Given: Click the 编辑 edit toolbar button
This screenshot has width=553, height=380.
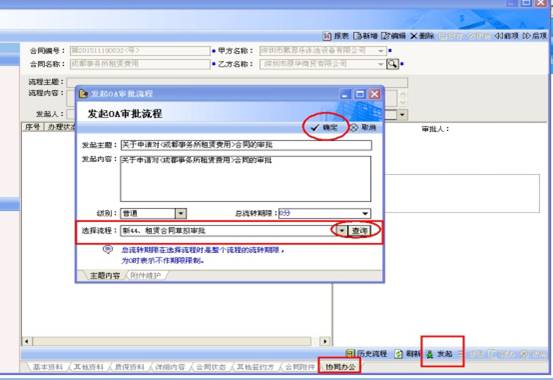Looking at the screenshot, I should (394, 36).
